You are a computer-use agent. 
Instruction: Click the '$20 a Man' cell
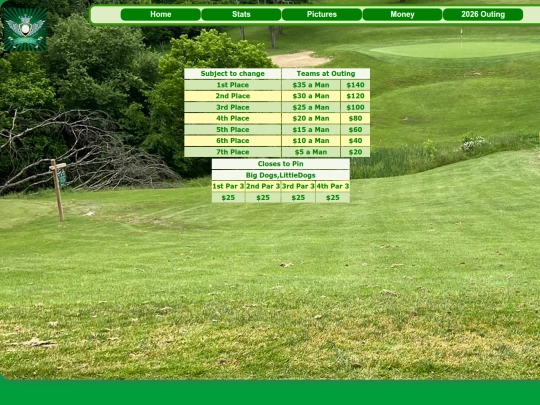pos(311,118)
